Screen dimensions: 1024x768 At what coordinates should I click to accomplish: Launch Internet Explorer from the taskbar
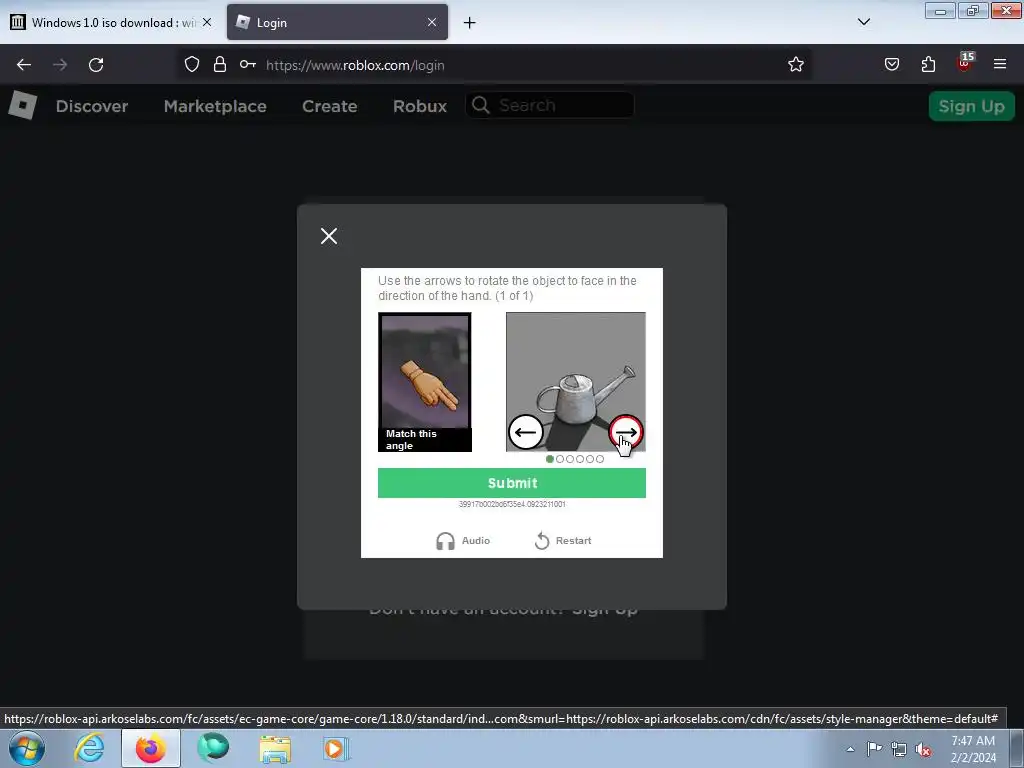[x=89, y=748]
